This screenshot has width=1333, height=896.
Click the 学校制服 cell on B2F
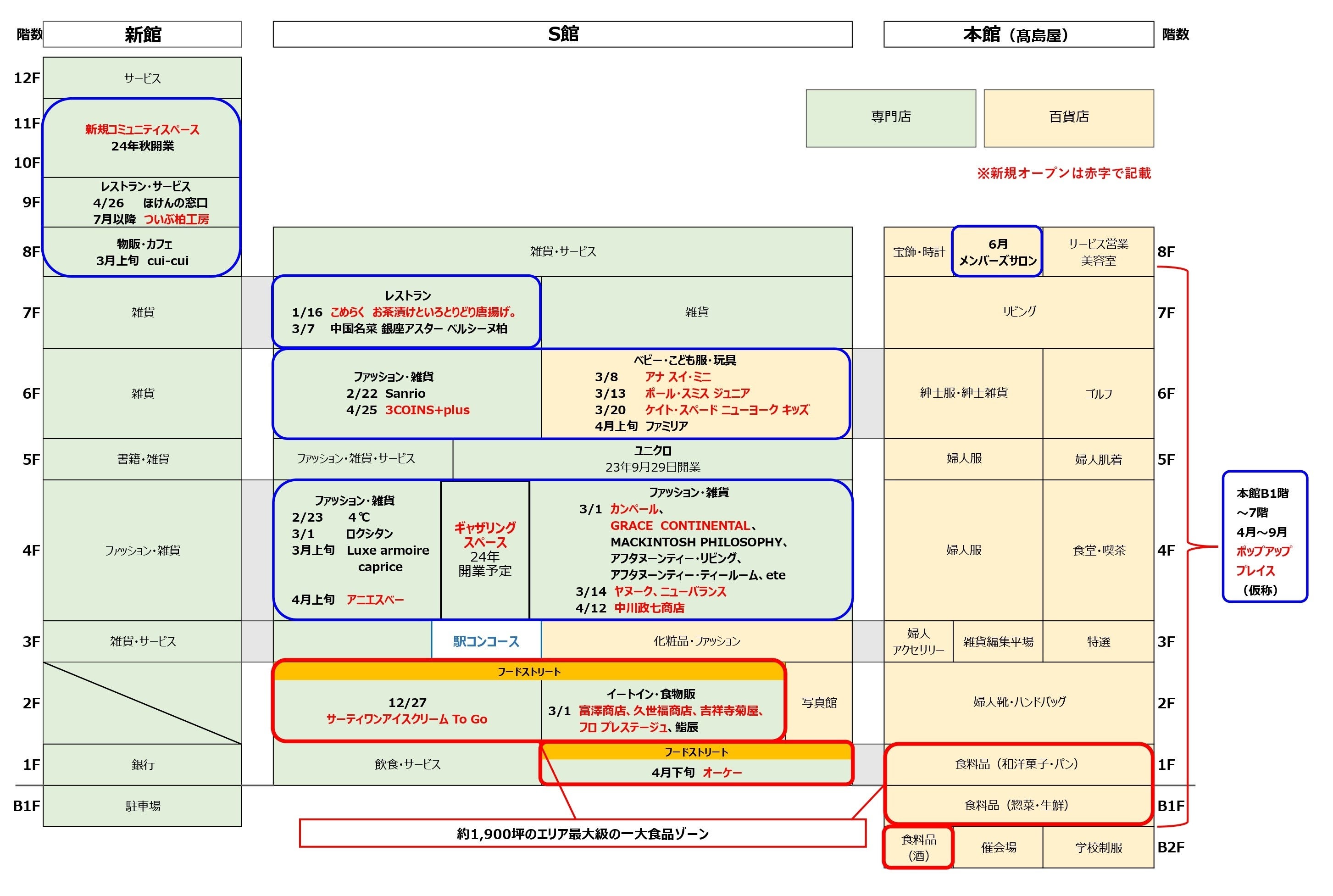click(x=1098, y=847)
